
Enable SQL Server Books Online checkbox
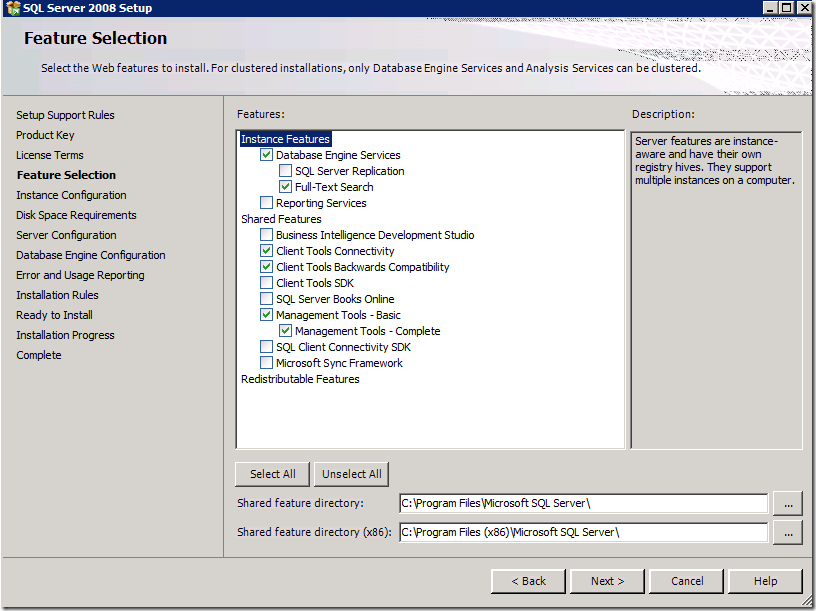click(266, 299)
